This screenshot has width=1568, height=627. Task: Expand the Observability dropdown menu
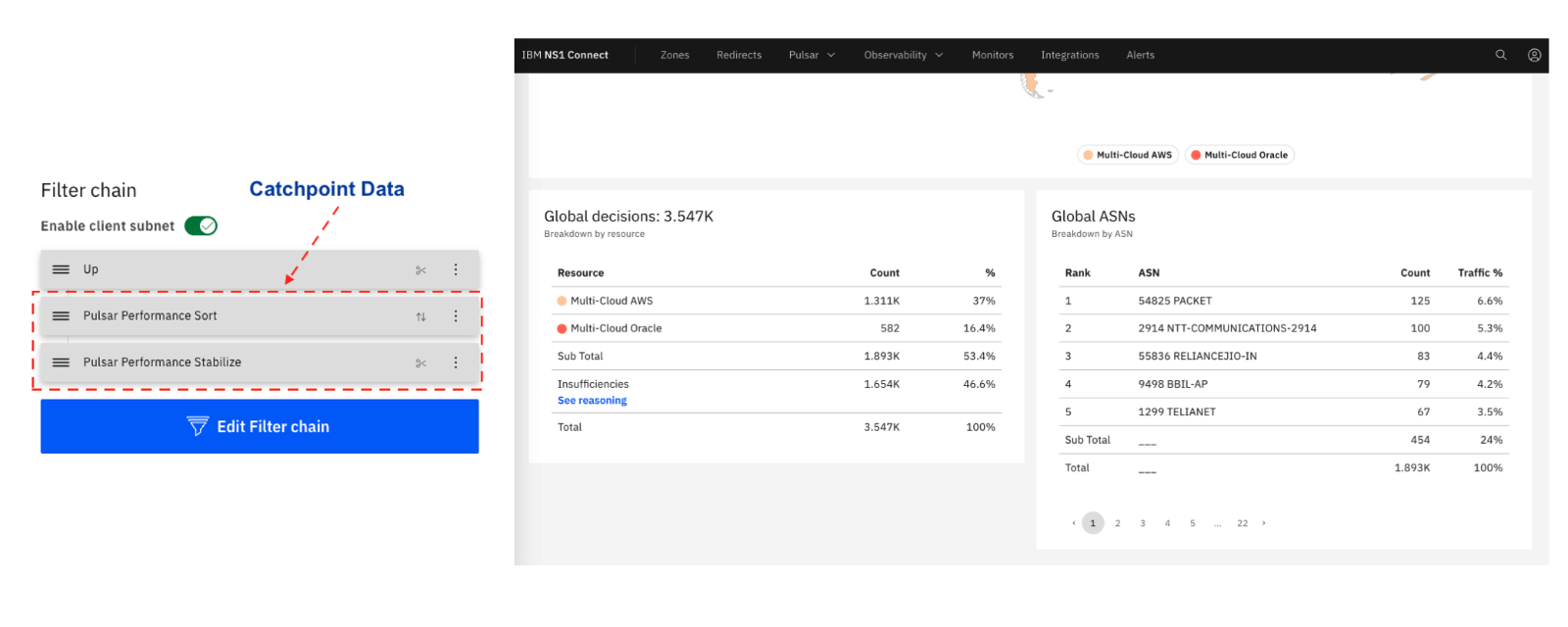tap(903, 55)
